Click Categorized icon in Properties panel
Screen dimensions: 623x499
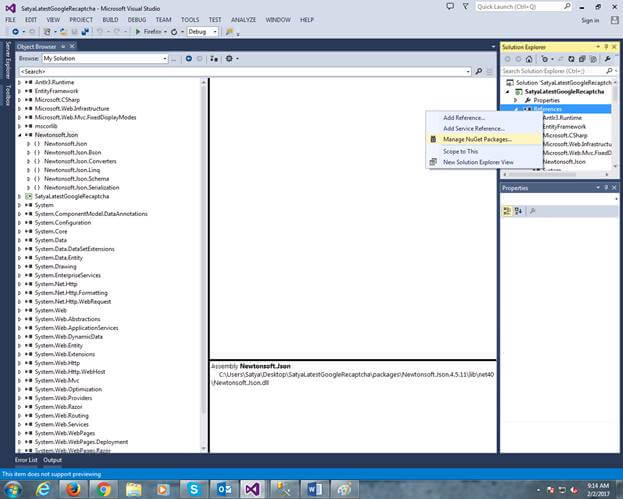click(507, 211)
